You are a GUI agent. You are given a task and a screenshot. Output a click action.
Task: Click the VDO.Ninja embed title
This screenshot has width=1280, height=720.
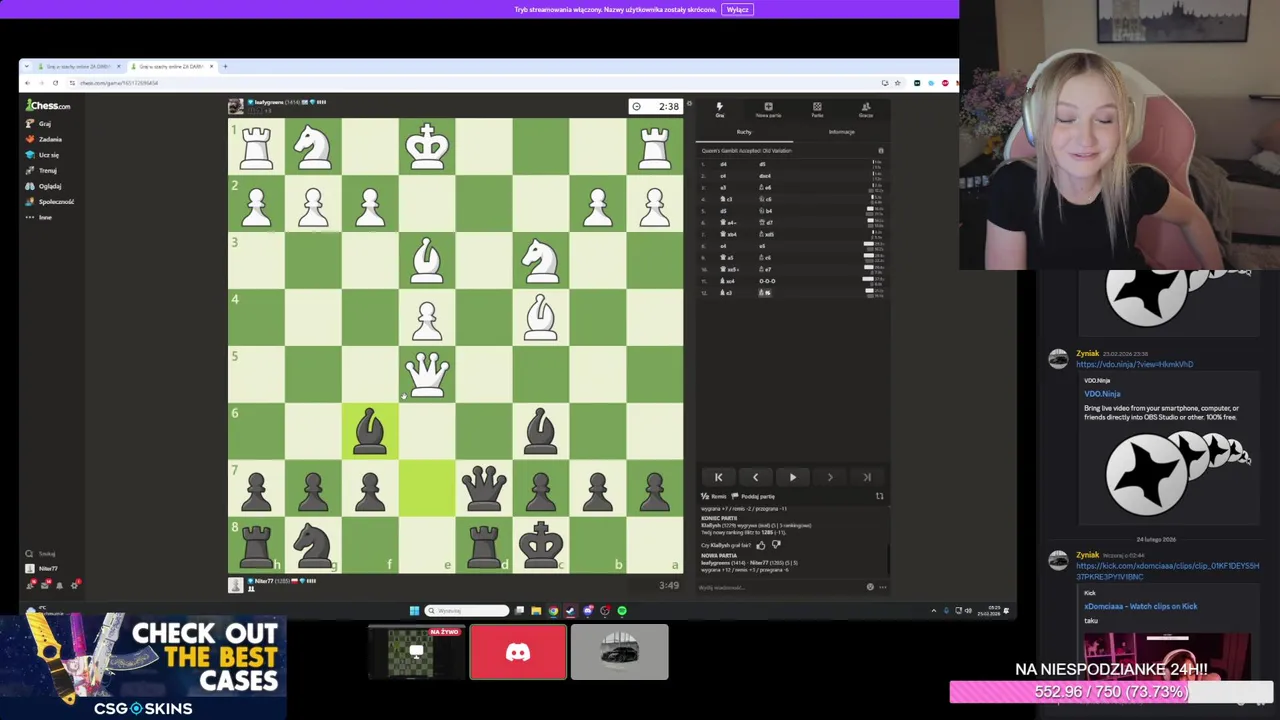pyautogui.click(x=1102, y=394)
